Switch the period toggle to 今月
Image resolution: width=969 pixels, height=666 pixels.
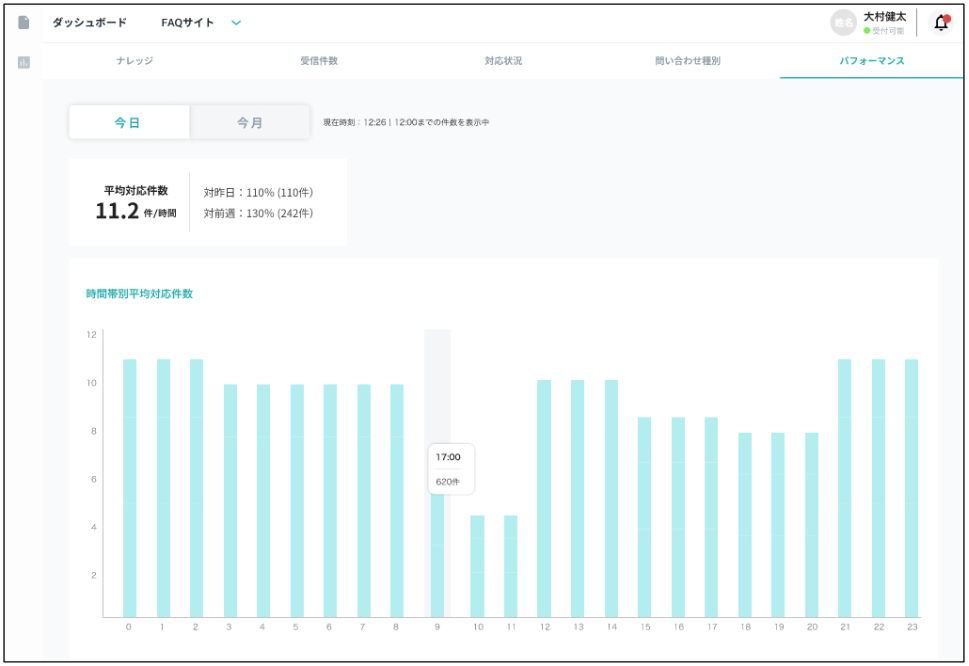point(250,122)
